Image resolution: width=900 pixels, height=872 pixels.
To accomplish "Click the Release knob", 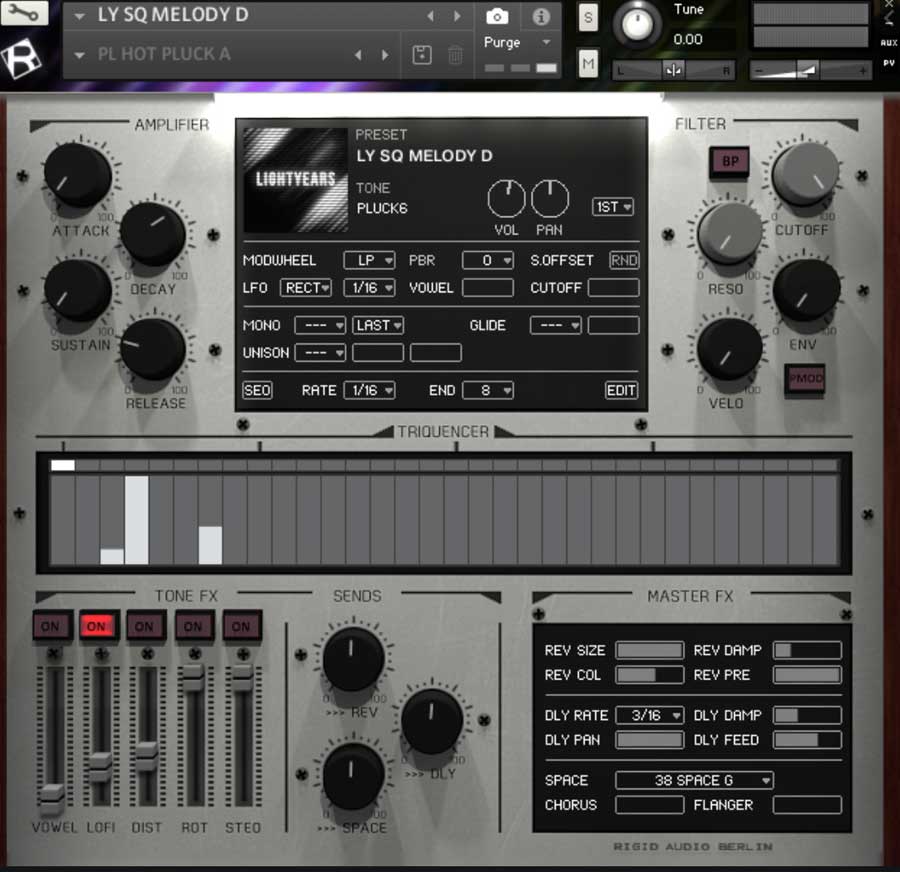I will tap(153, 349).
